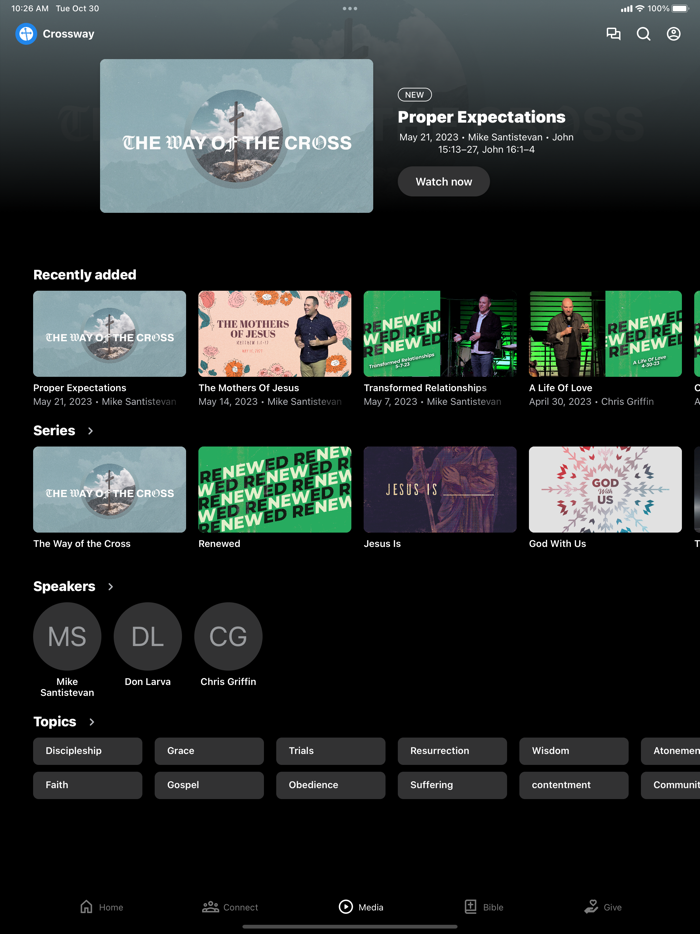Tap the 'Renewed' series title text
The height and width of the screenshot is (934, 700).
[219, 544]
